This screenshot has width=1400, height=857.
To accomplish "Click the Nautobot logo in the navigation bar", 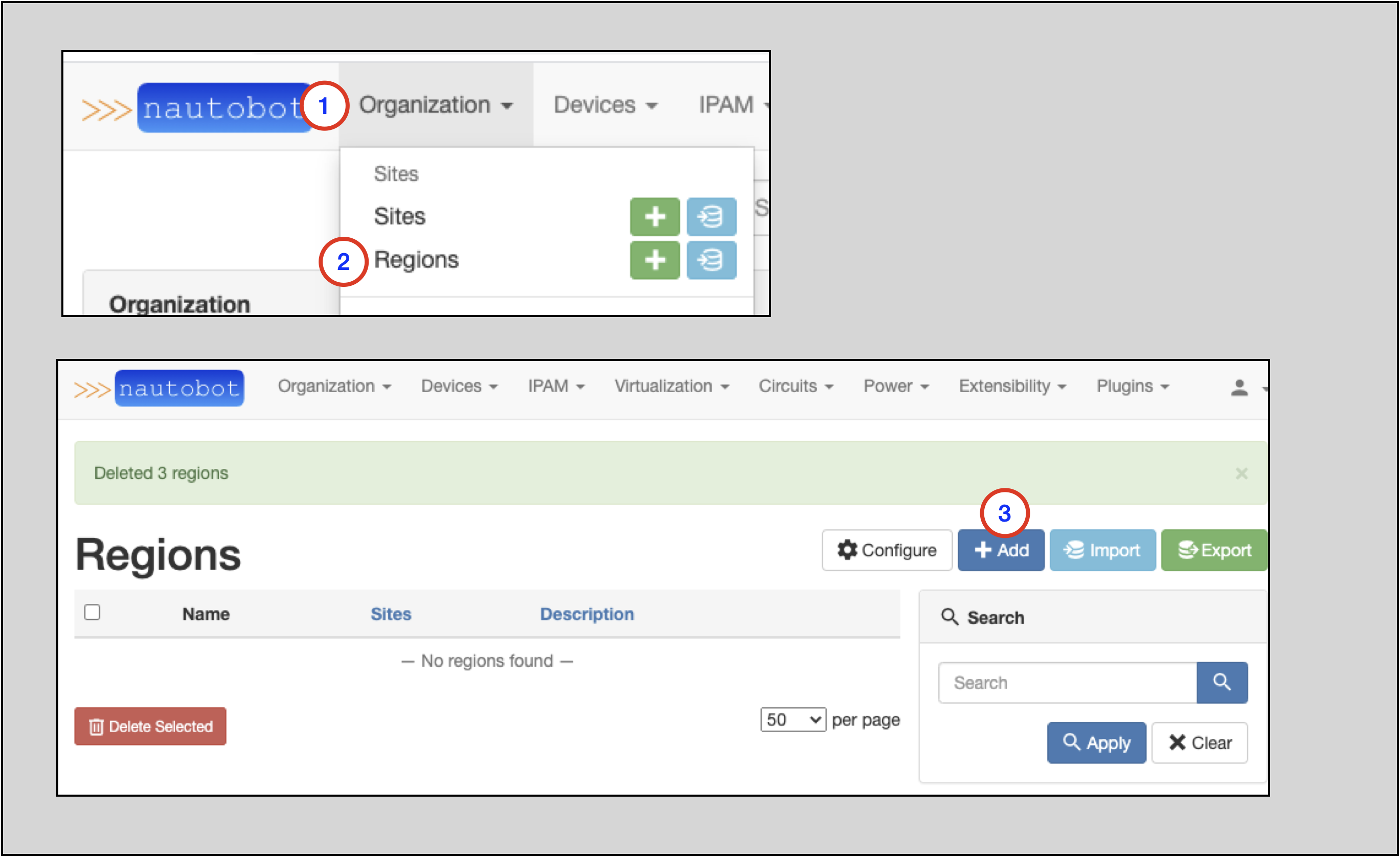I will coord(179,388).
